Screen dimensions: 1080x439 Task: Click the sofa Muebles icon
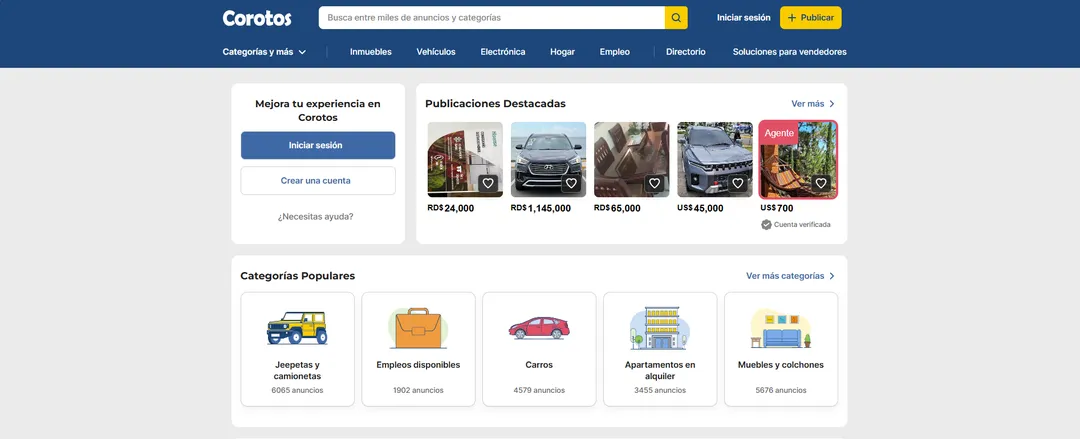click(x=781, y=328)
